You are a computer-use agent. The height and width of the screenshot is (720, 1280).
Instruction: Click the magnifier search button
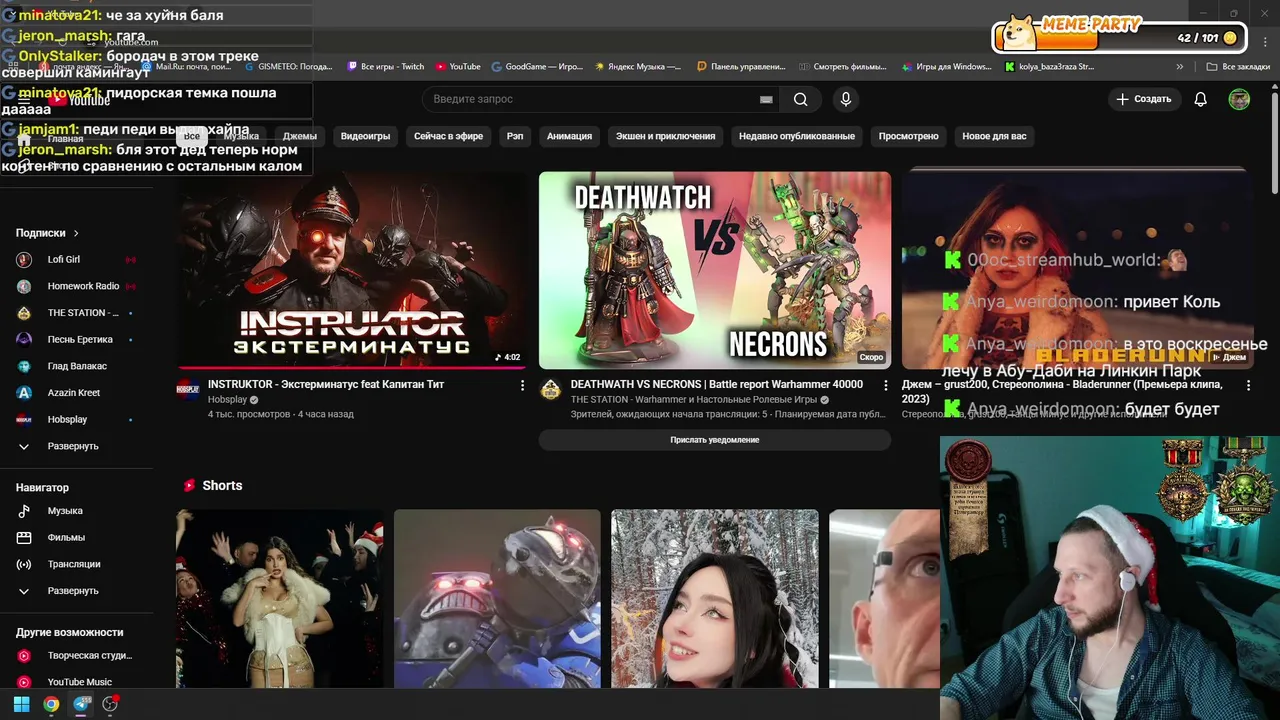point(800,99)
